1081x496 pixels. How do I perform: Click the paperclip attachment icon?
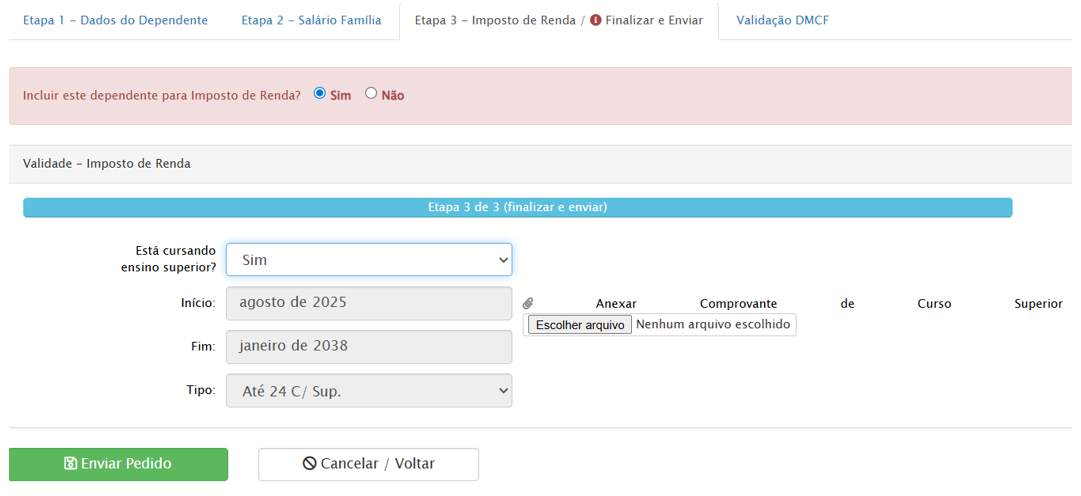(528, 304)
